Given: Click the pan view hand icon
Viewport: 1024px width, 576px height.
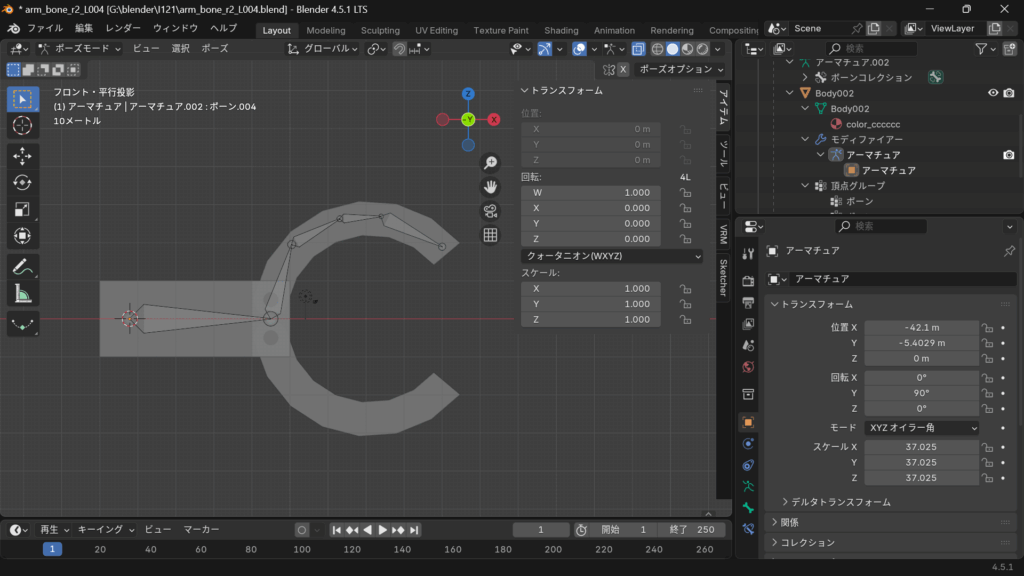Looking at the screenshot, I should point(491,187).
